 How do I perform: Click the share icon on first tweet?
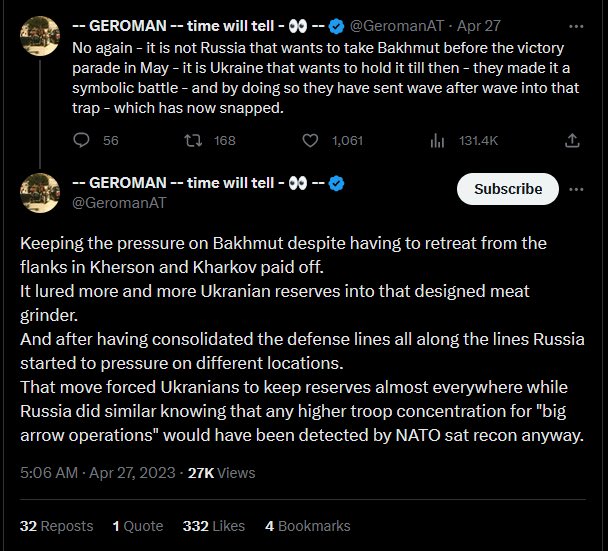[x=572, y=140]
